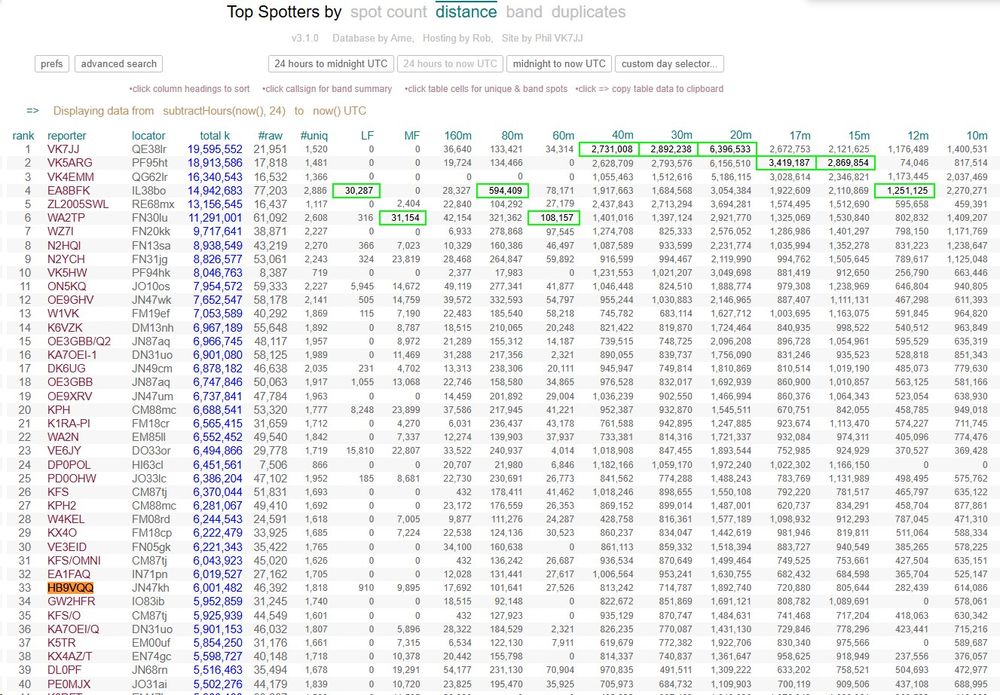Click the advanced search button
This screenshot has width=1000, height=695.
(119, 64)
